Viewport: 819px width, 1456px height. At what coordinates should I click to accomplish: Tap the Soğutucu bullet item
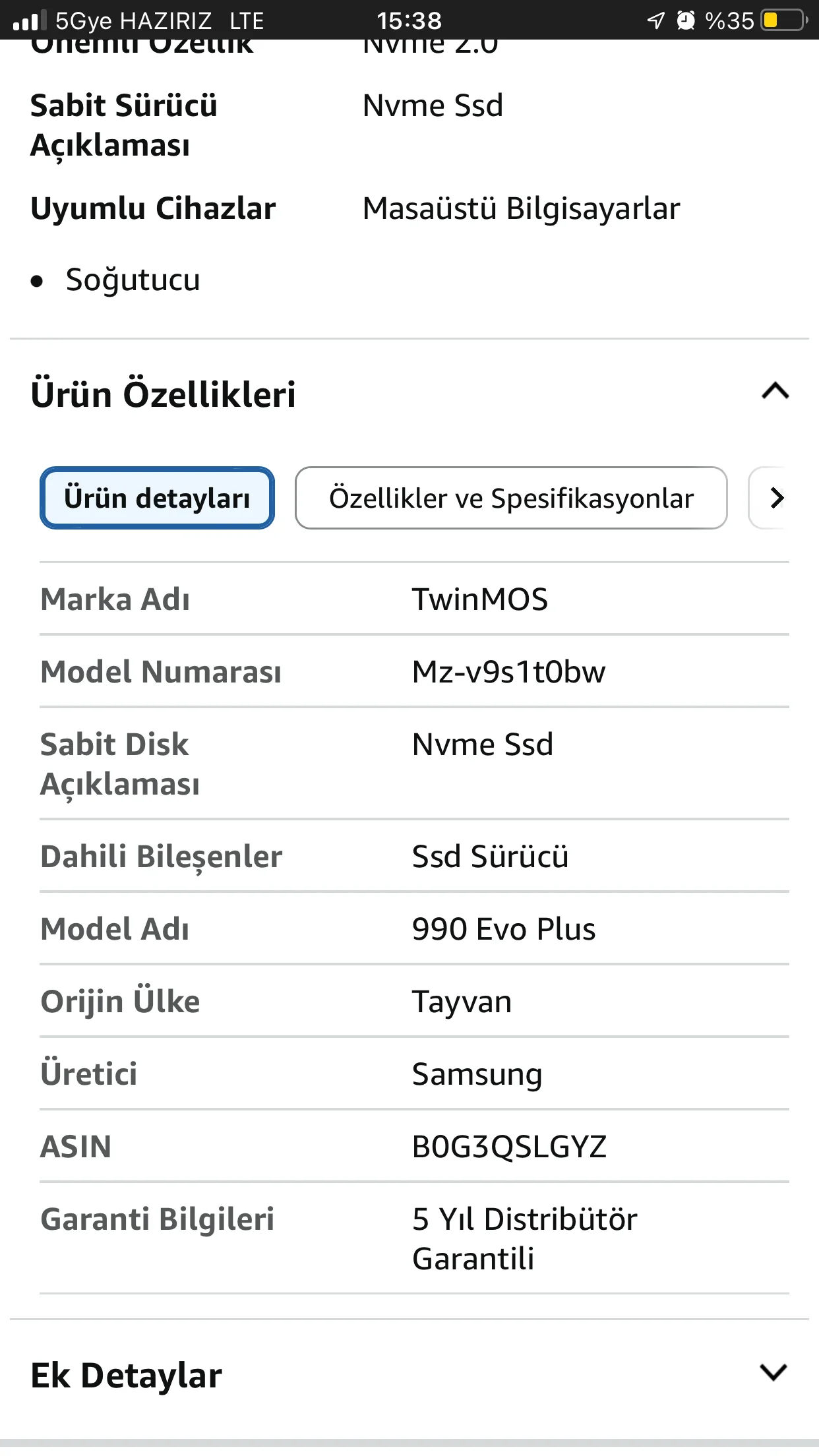(x=133, y=280)
